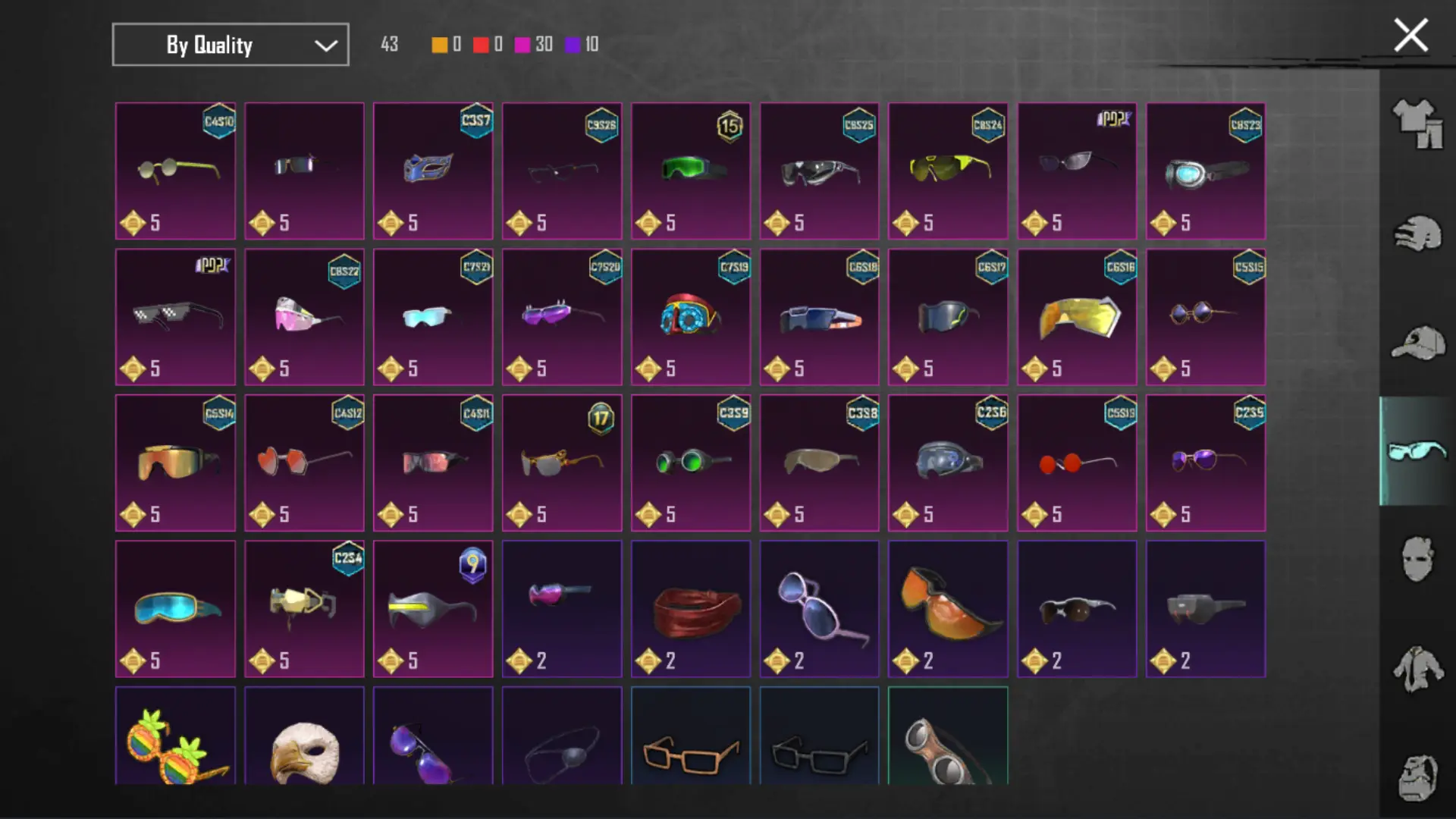The height and width of the screenshot is (819, 1456).
Task: Close the inventory with the X
Action: click(x=1410, y=36)
